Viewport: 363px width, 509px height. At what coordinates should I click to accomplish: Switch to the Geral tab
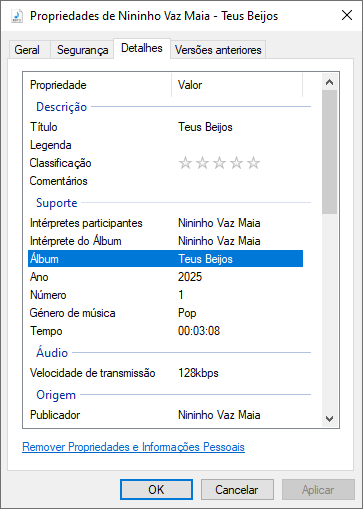[27, 50]
